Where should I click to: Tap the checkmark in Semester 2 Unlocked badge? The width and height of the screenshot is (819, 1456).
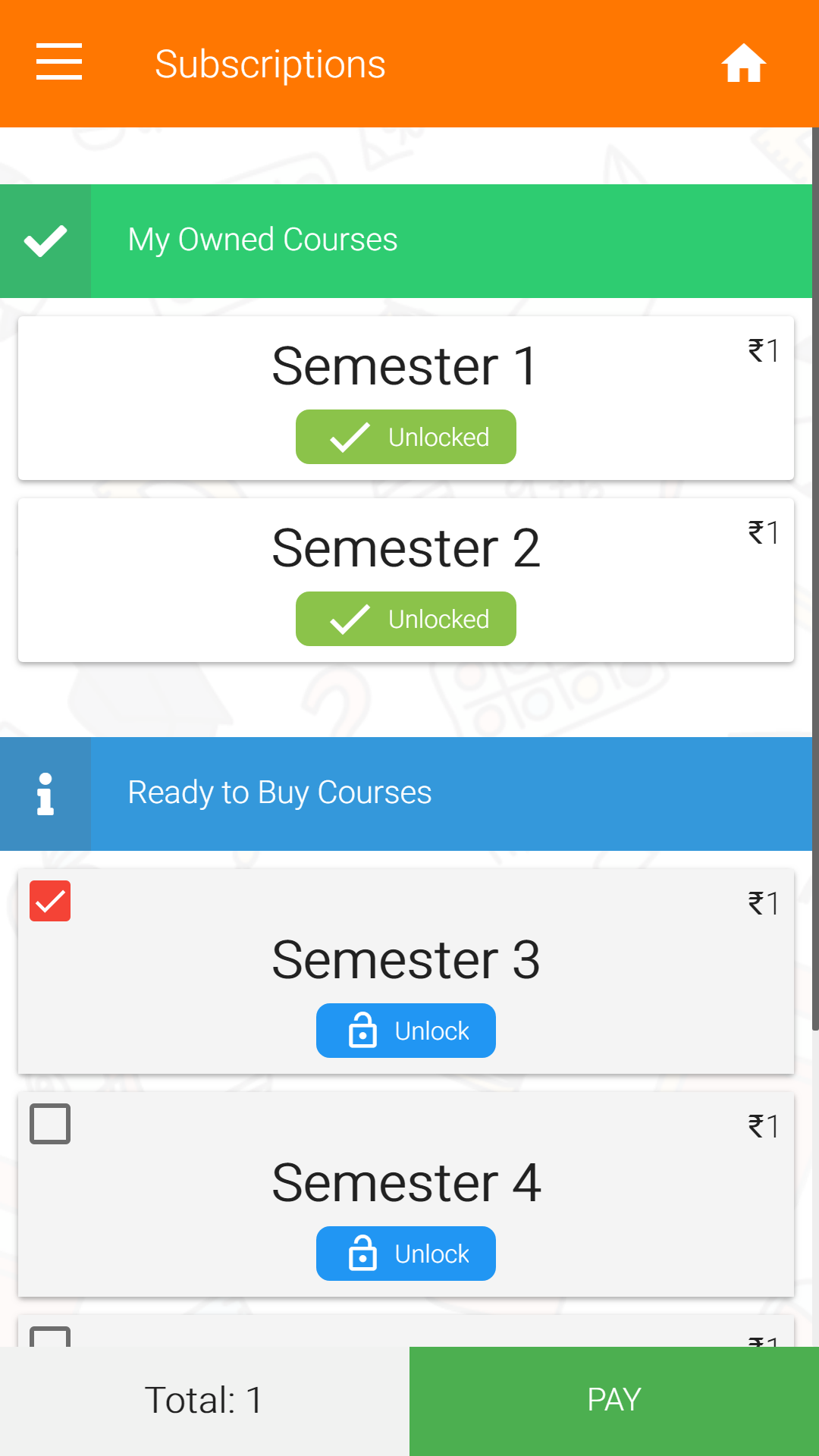(x=350, y=620)
